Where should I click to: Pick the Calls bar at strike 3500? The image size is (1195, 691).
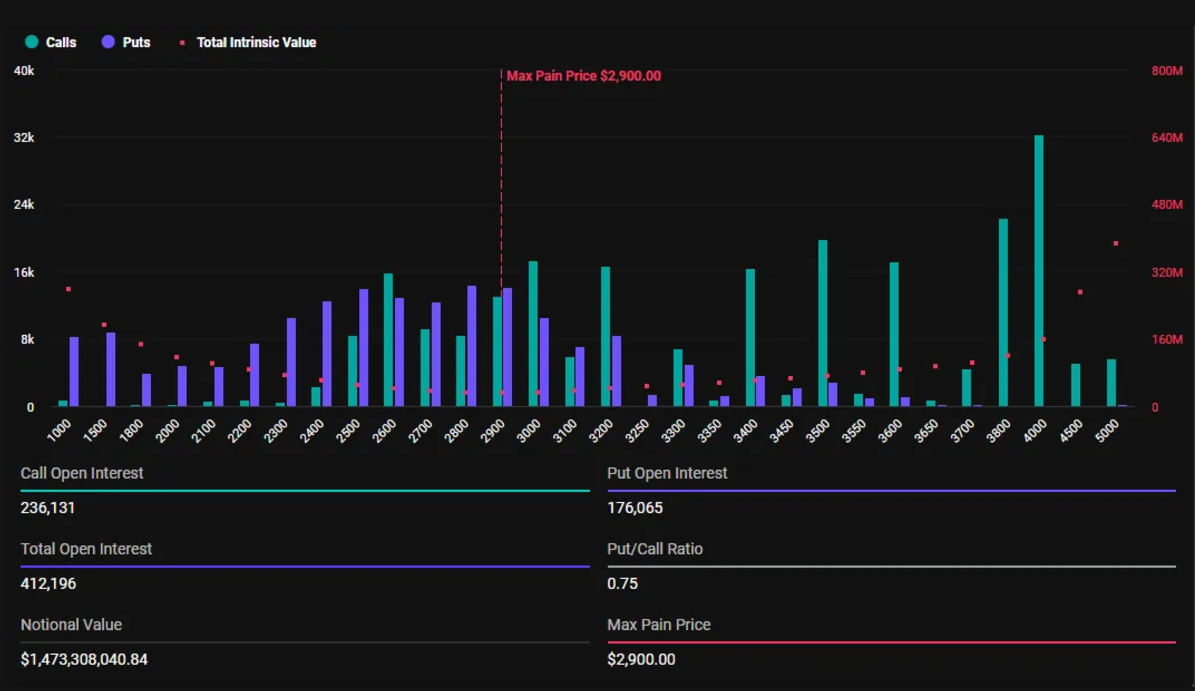[822, 323]
